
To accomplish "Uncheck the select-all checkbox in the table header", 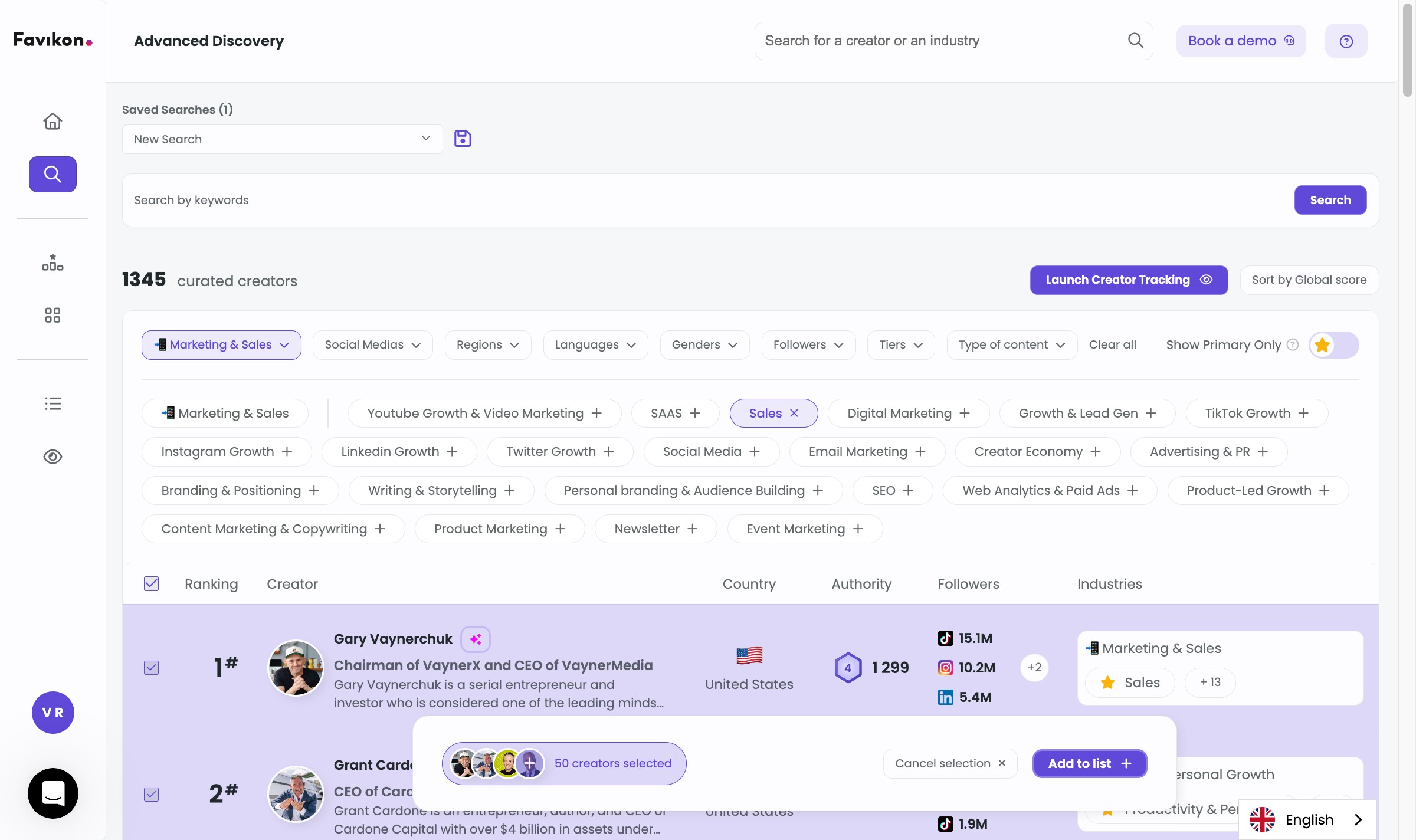I will pyautogui.click(x=152, y=583).
